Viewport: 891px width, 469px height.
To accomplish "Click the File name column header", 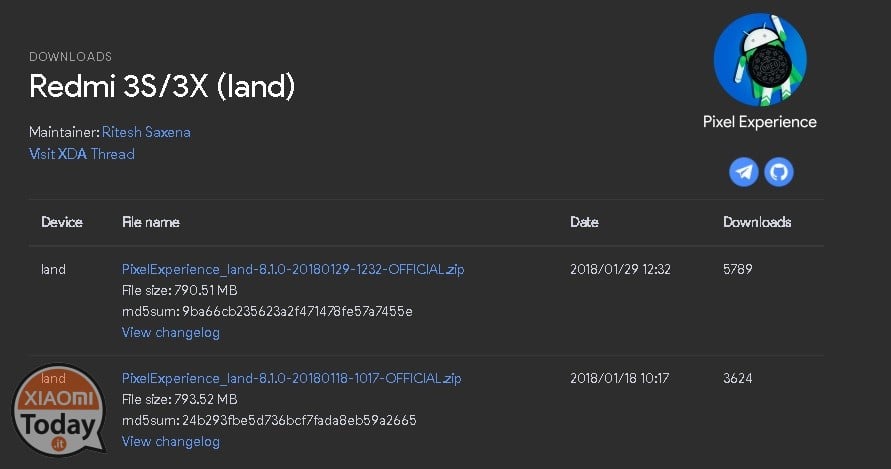I will point(151,222).
